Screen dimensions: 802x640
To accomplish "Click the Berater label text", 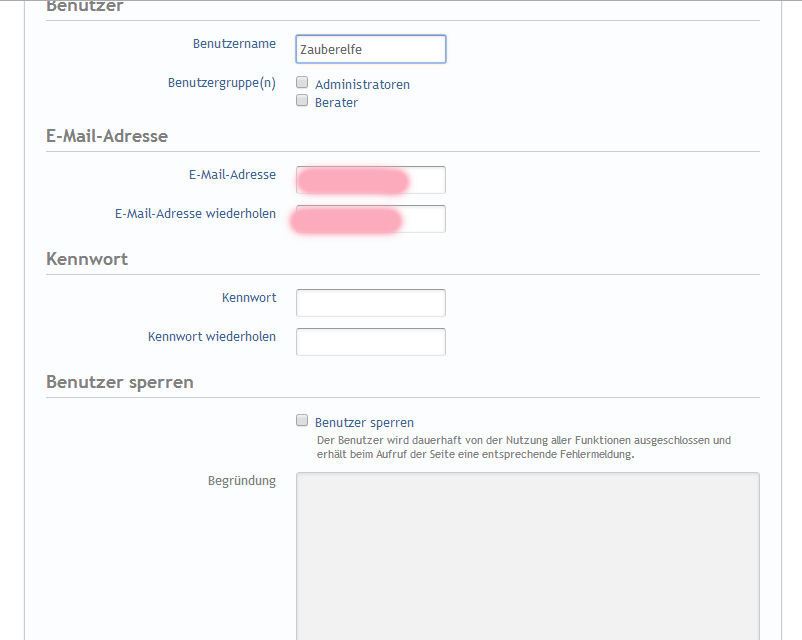I will tap(336, 103).
